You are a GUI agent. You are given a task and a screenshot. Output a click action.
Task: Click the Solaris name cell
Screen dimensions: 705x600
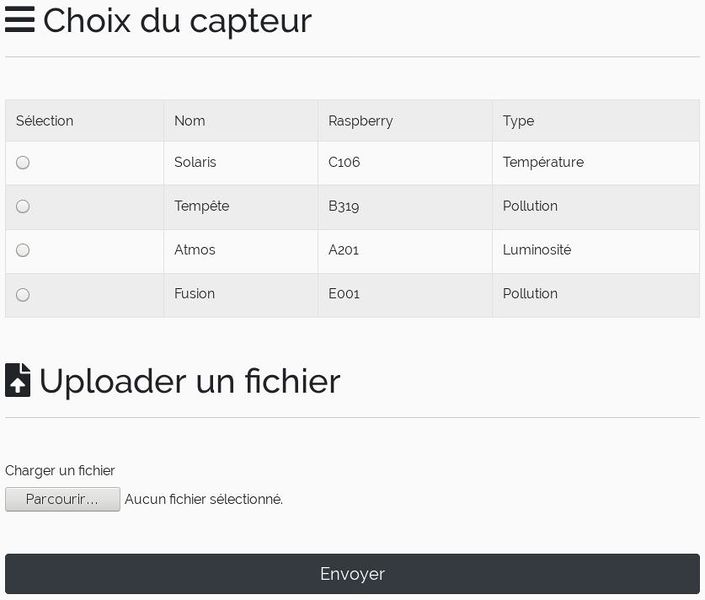tap(195, 162)
